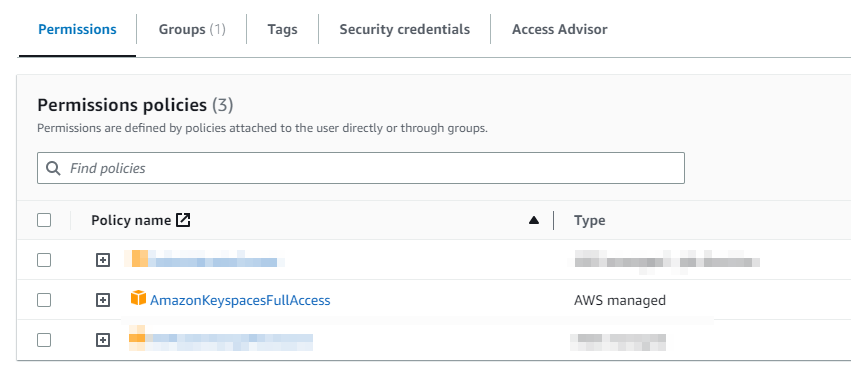Click the Type column header
The height and width of the screenshot is (380, 851).
pyautogui.click(x=589, y=220)
